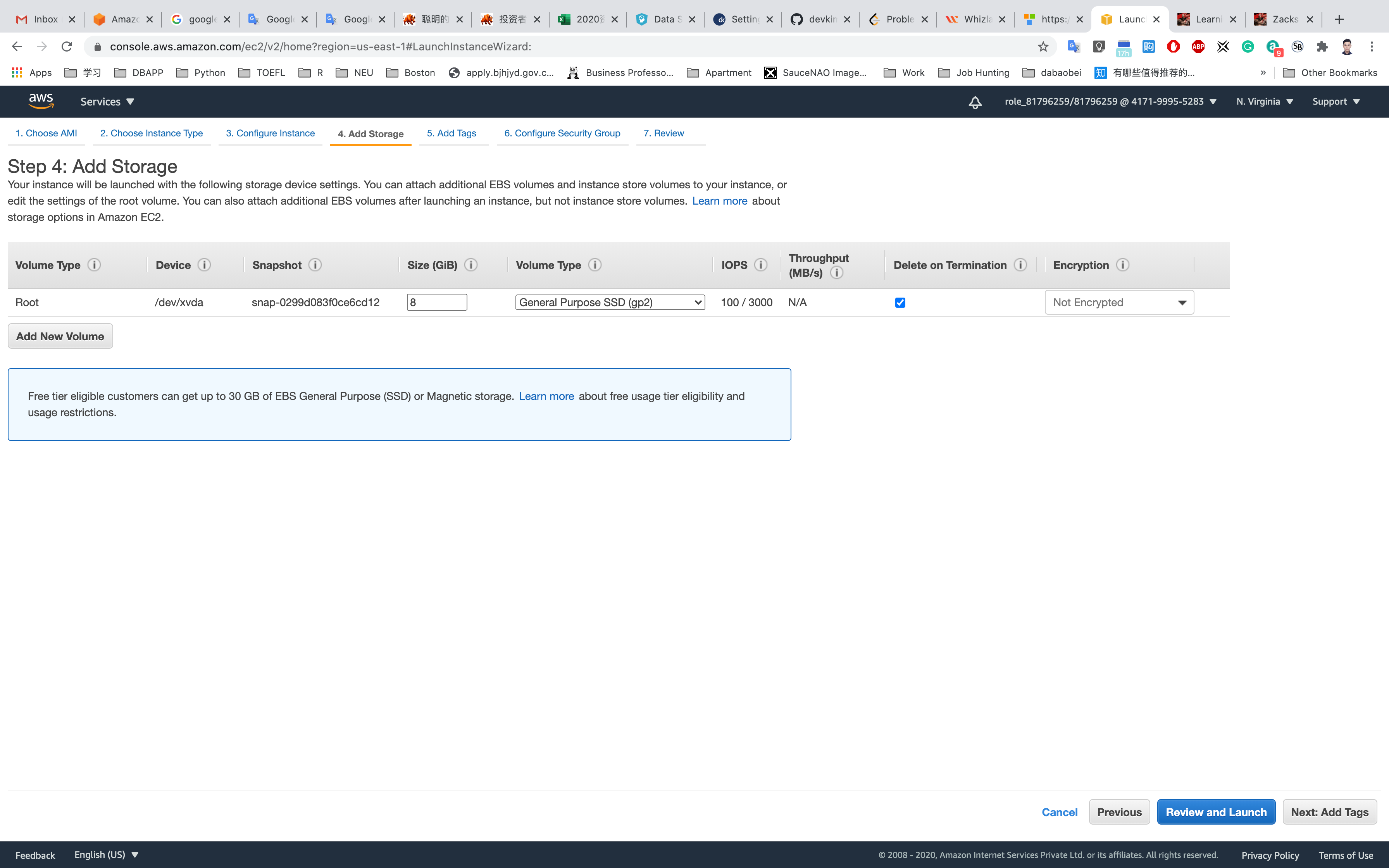This screenshot has height=868, width=1389.
Task: Bookmark page with the star icon
Action: [1043, 46]
